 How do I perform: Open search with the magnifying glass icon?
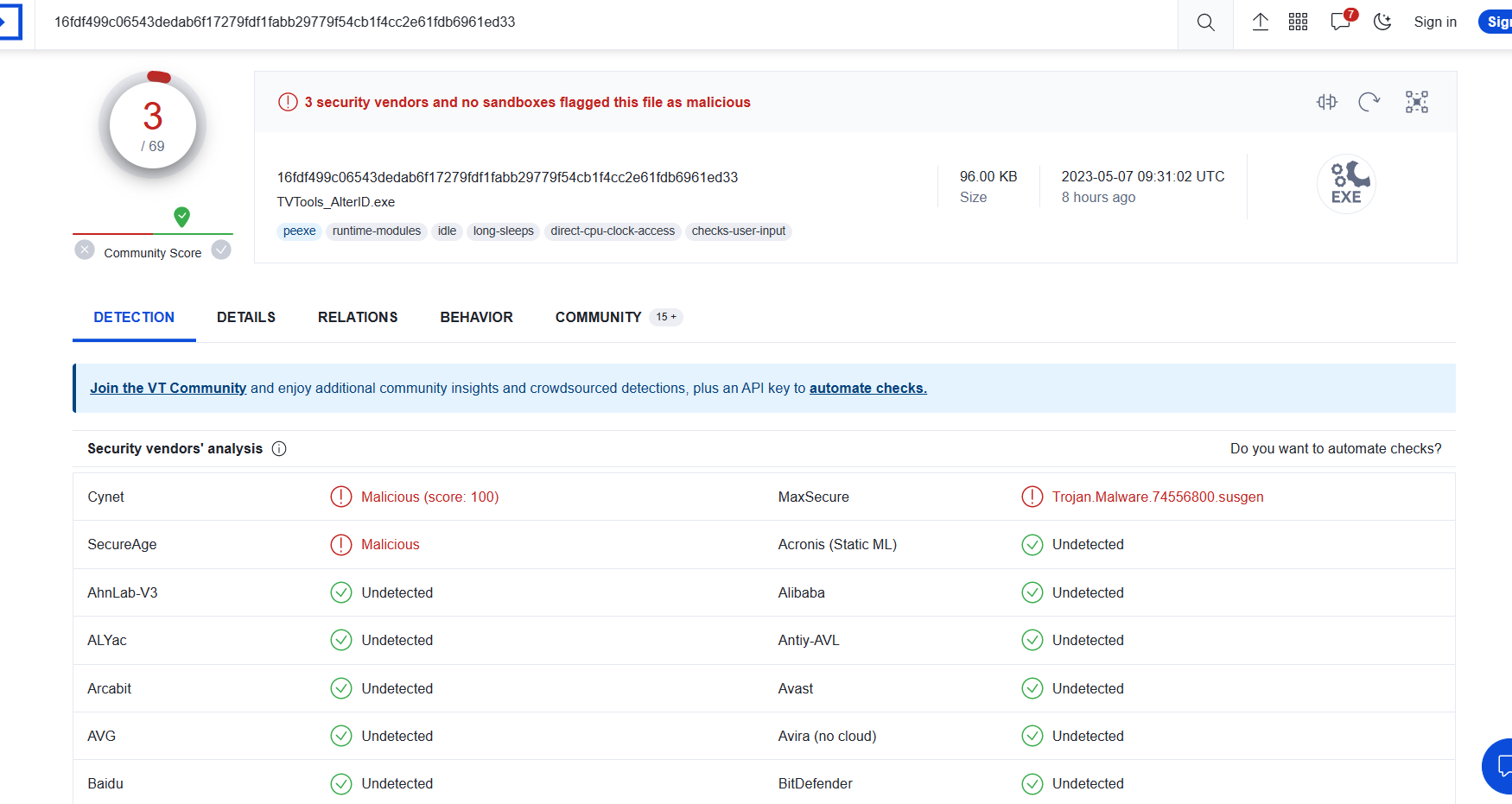pos(1205,22)
